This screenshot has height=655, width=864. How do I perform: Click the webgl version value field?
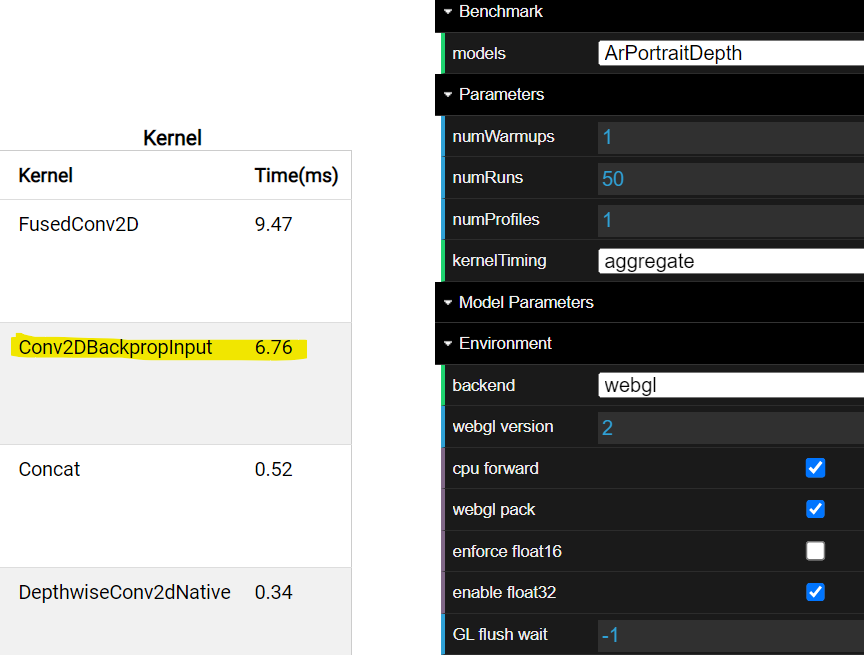click(731, 427)
